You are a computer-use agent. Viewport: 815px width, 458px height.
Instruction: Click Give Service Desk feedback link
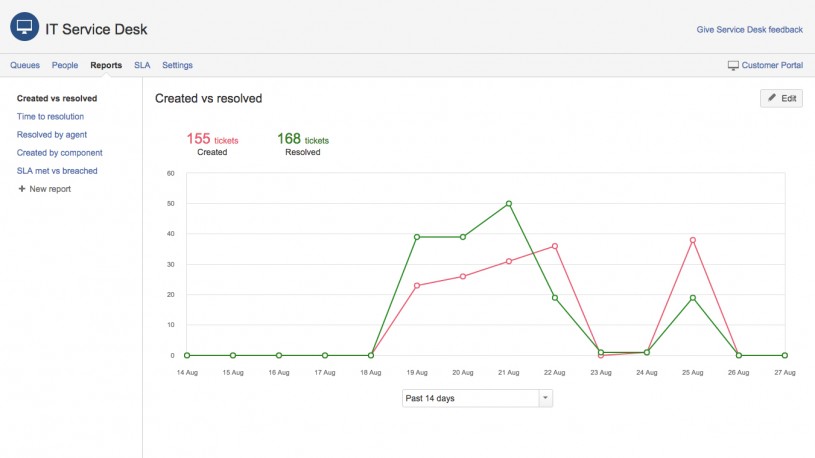coord(750,30)
